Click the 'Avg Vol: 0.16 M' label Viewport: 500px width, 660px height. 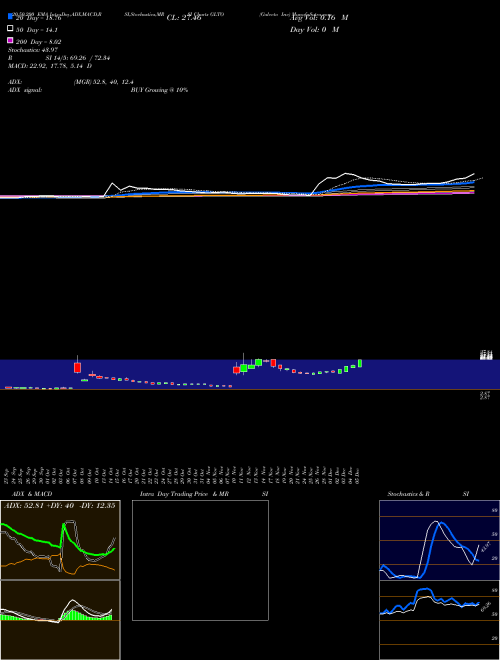319,18
